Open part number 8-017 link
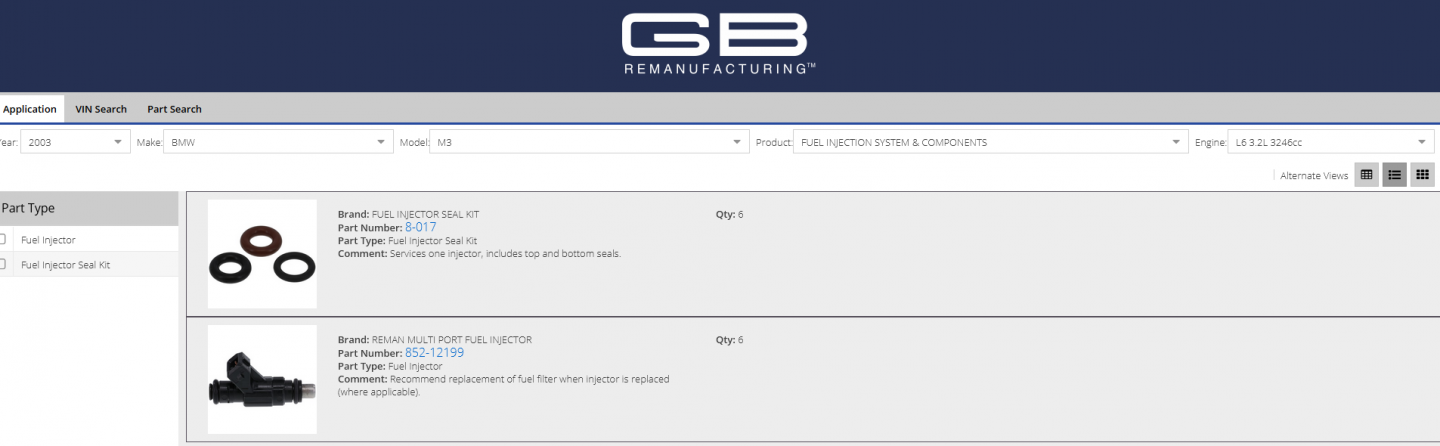Viewport: 1440px width, 446px height. coord(420,227)
